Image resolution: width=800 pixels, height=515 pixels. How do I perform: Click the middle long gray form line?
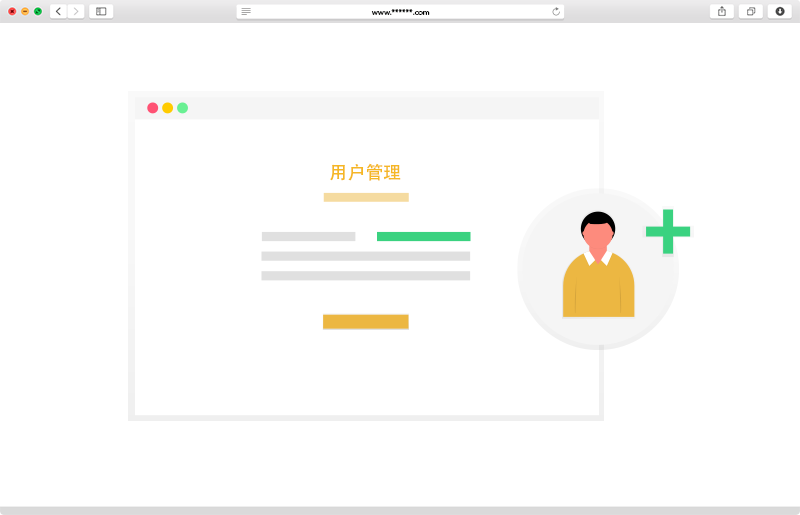coord(365,256)
